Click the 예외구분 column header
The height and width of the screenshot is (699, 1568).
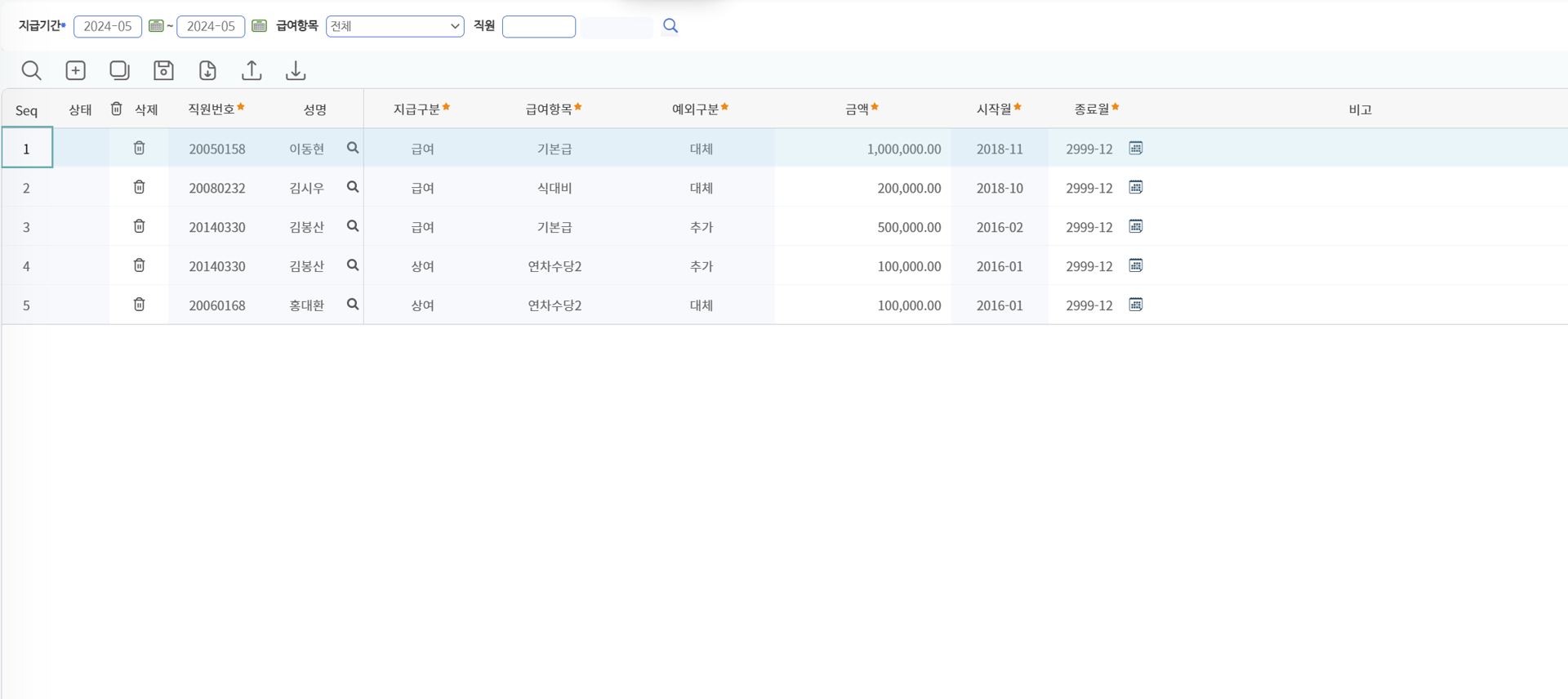point(701,109)
